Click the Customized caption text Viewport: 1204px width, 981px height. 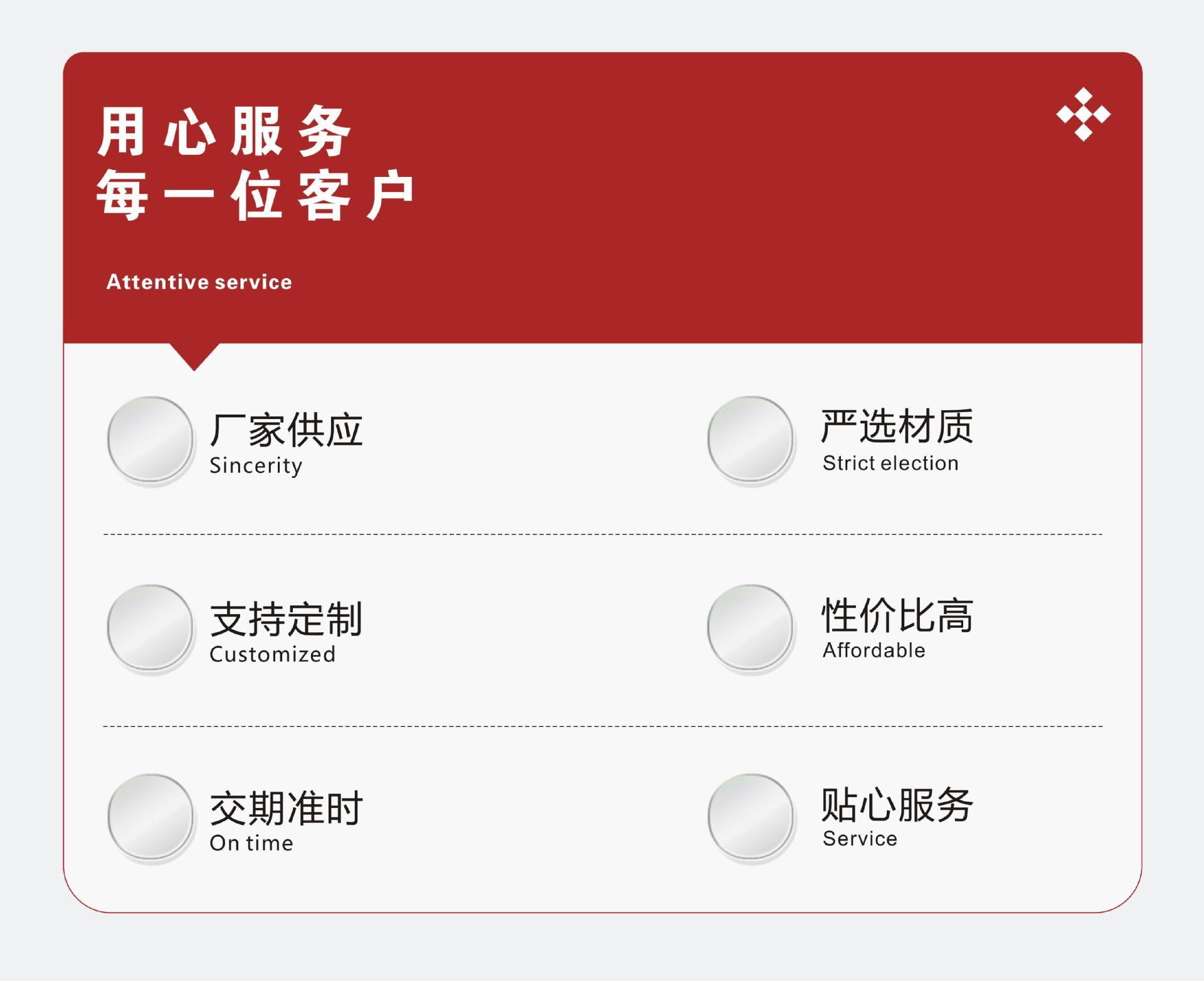[273, 654]
